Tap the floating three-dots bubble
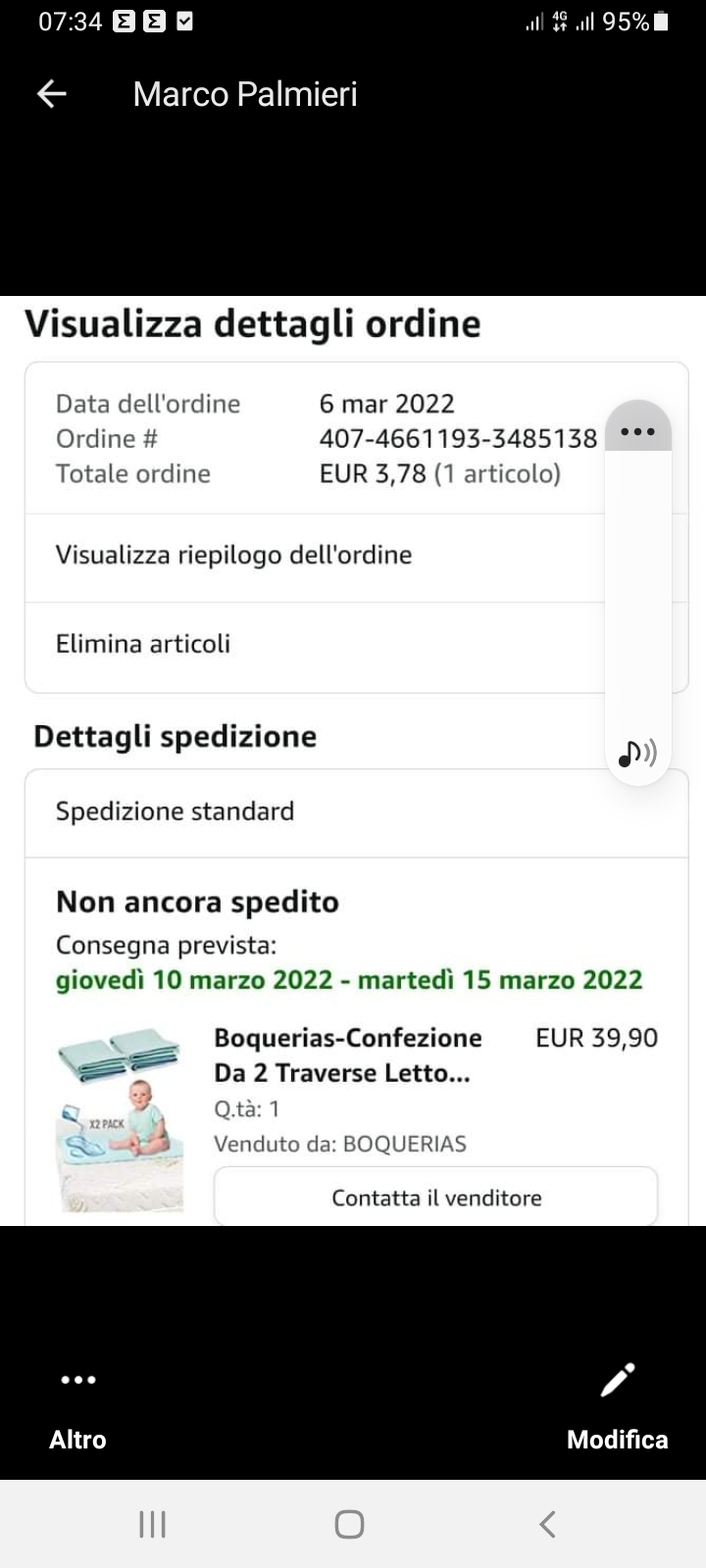 pyautogui.click(x=638, y=429)
